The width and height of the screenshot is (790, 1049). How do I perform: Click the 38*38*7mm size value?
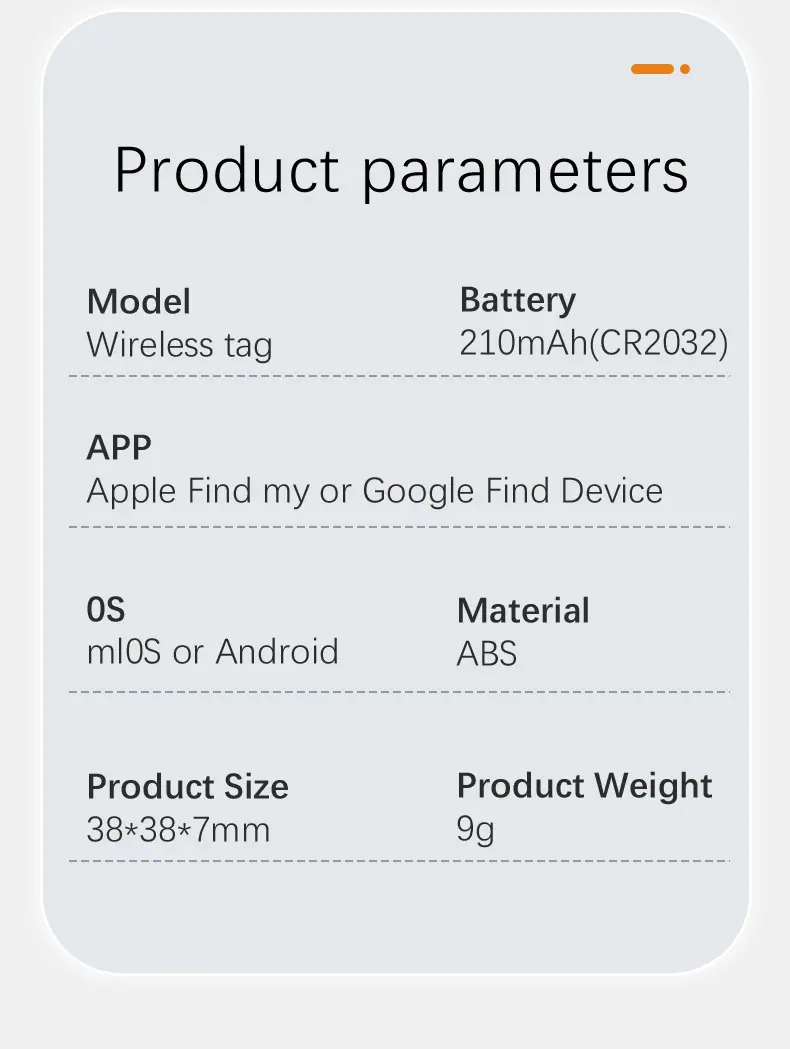178,830
